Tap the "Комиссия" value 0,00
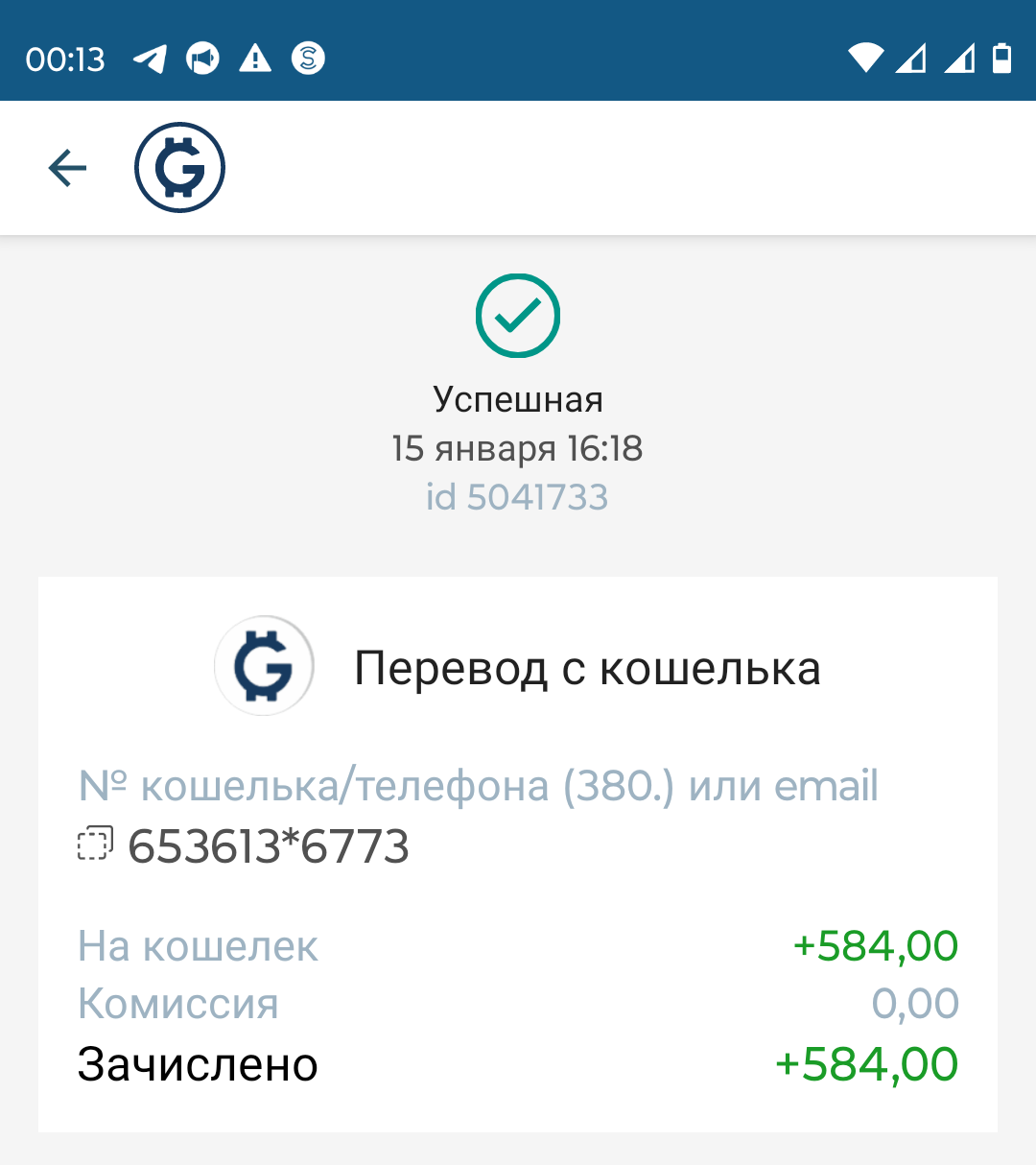1036x1165 pixels. (914, 1004)
